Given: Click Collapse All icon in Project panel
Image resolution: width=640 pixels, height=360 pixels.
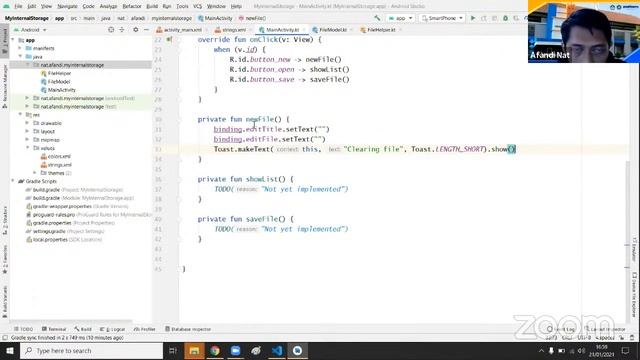Looking at the screenshot, I should [x=122, y=30].
